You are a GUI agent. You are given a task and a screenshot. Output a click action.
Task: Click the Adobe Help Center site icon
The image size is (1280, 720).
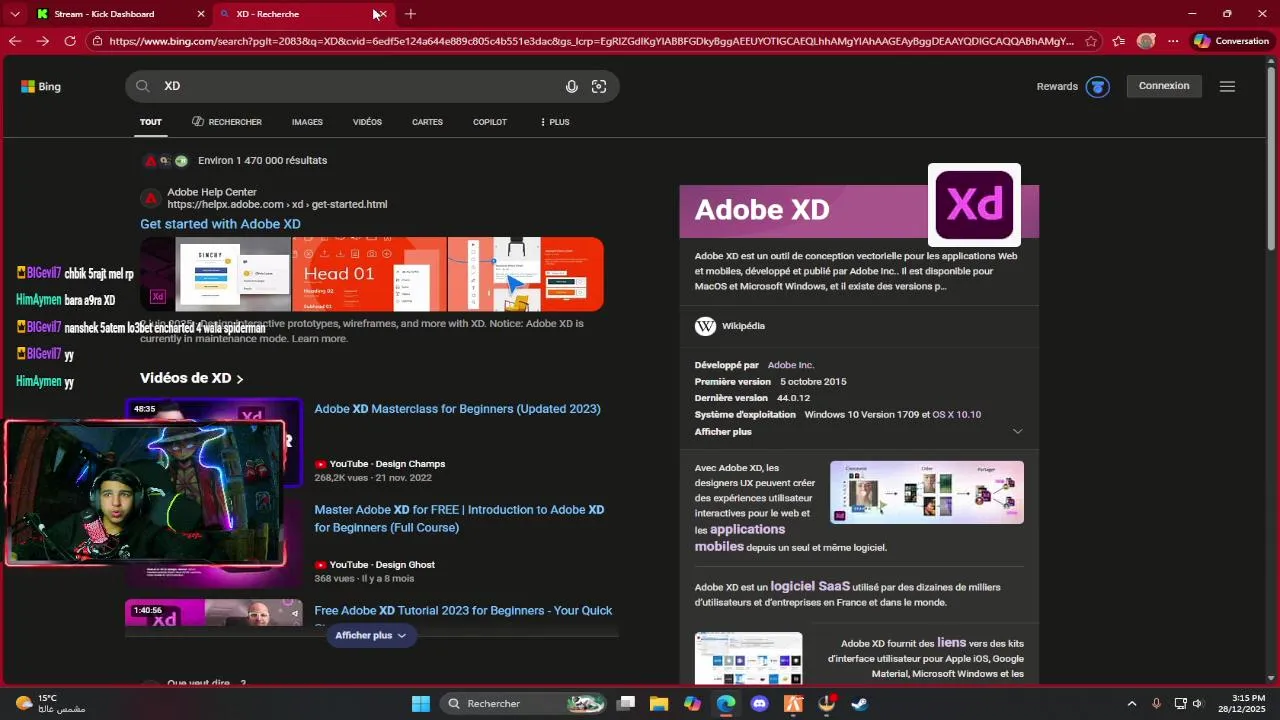point(151,198)
